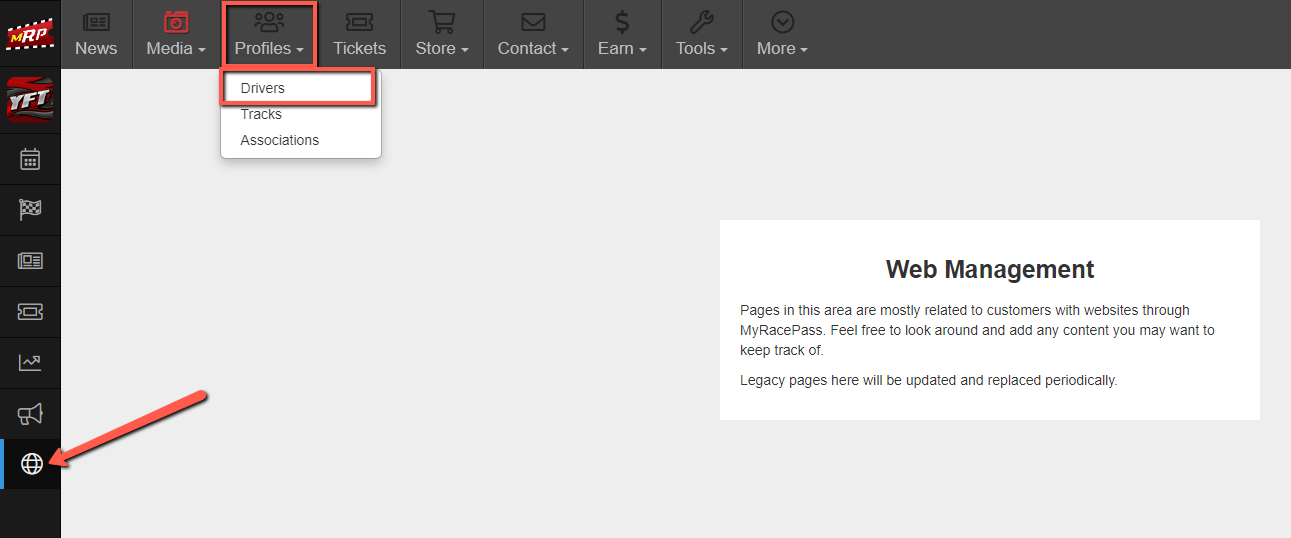Collapse the Profiles dropdown menu
This screenshot has width=1291, height=538.
click(x=270, y=34)
